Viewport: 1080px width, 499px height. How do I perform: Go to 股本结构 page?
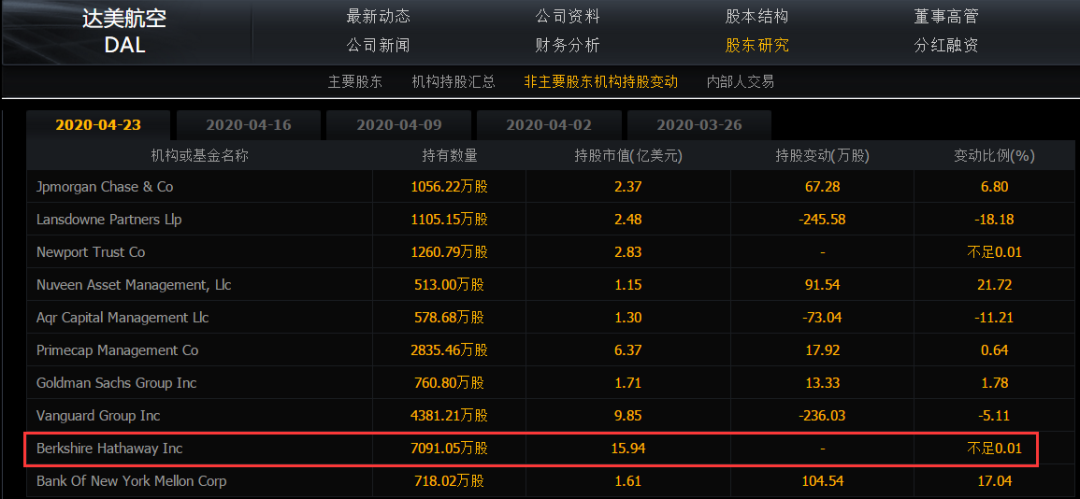click(756, 17)
